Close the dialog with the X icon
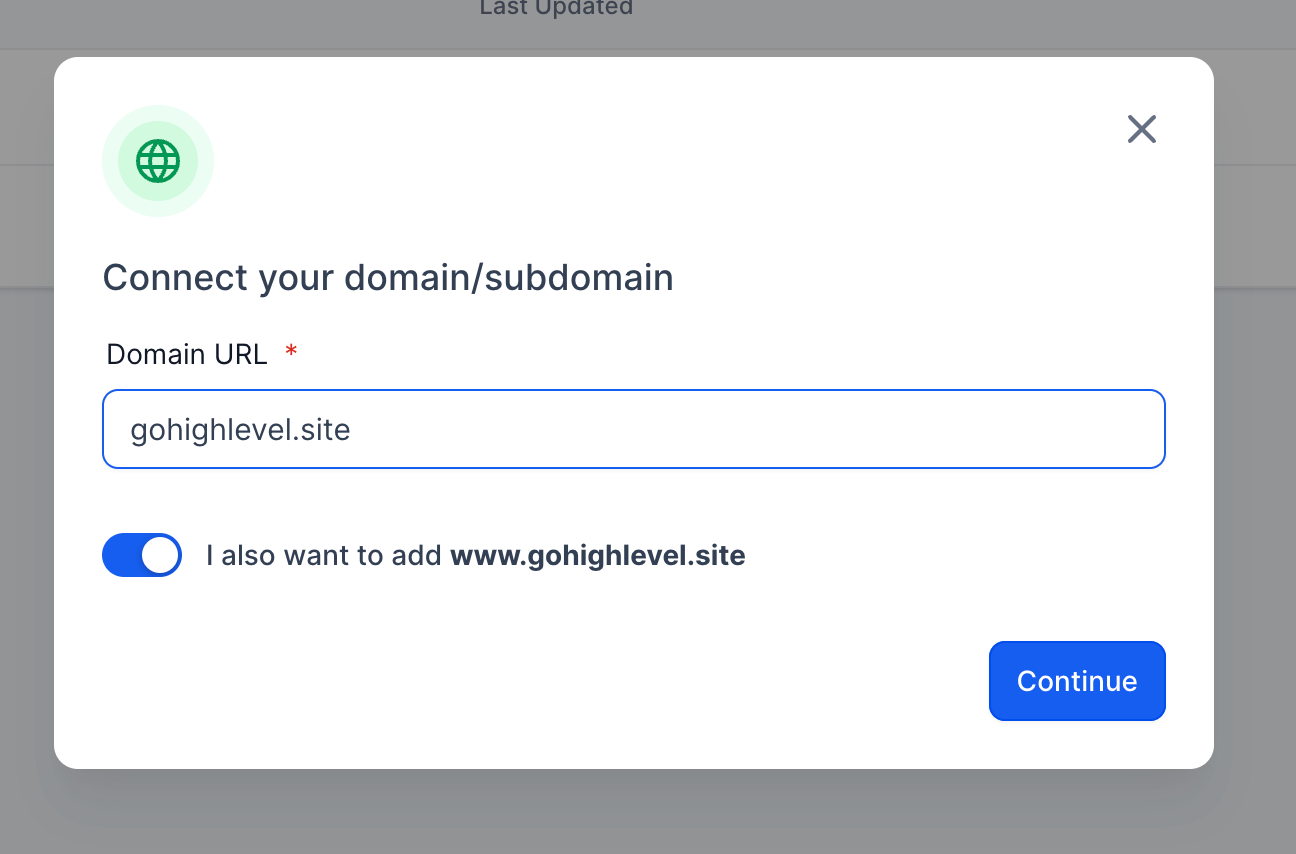Image resolution: width=1296 pixels, height=854 pixels. coord(1141,129)
